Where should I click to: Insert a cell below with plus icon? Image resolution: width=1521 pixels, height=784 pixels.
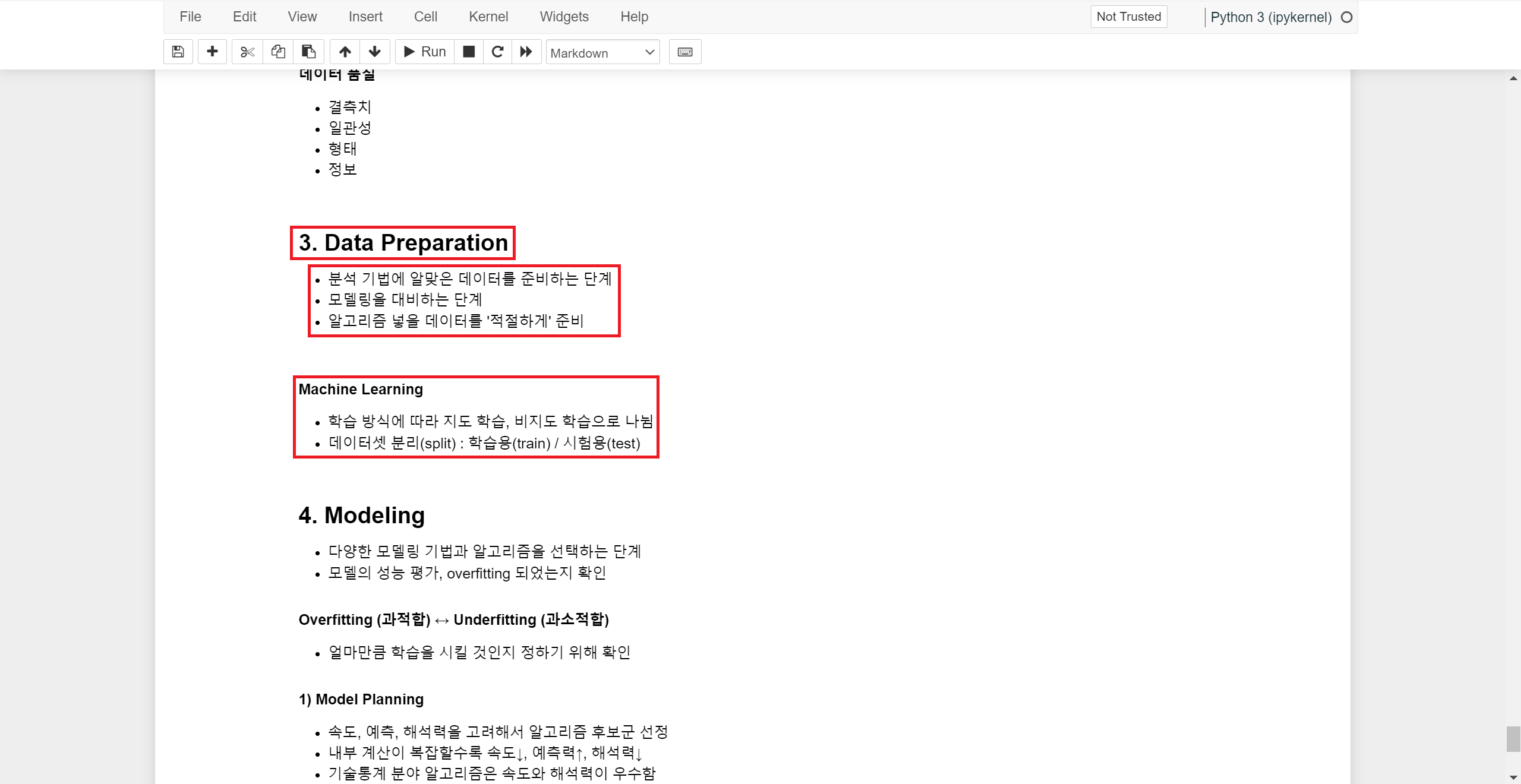[212, 52]
